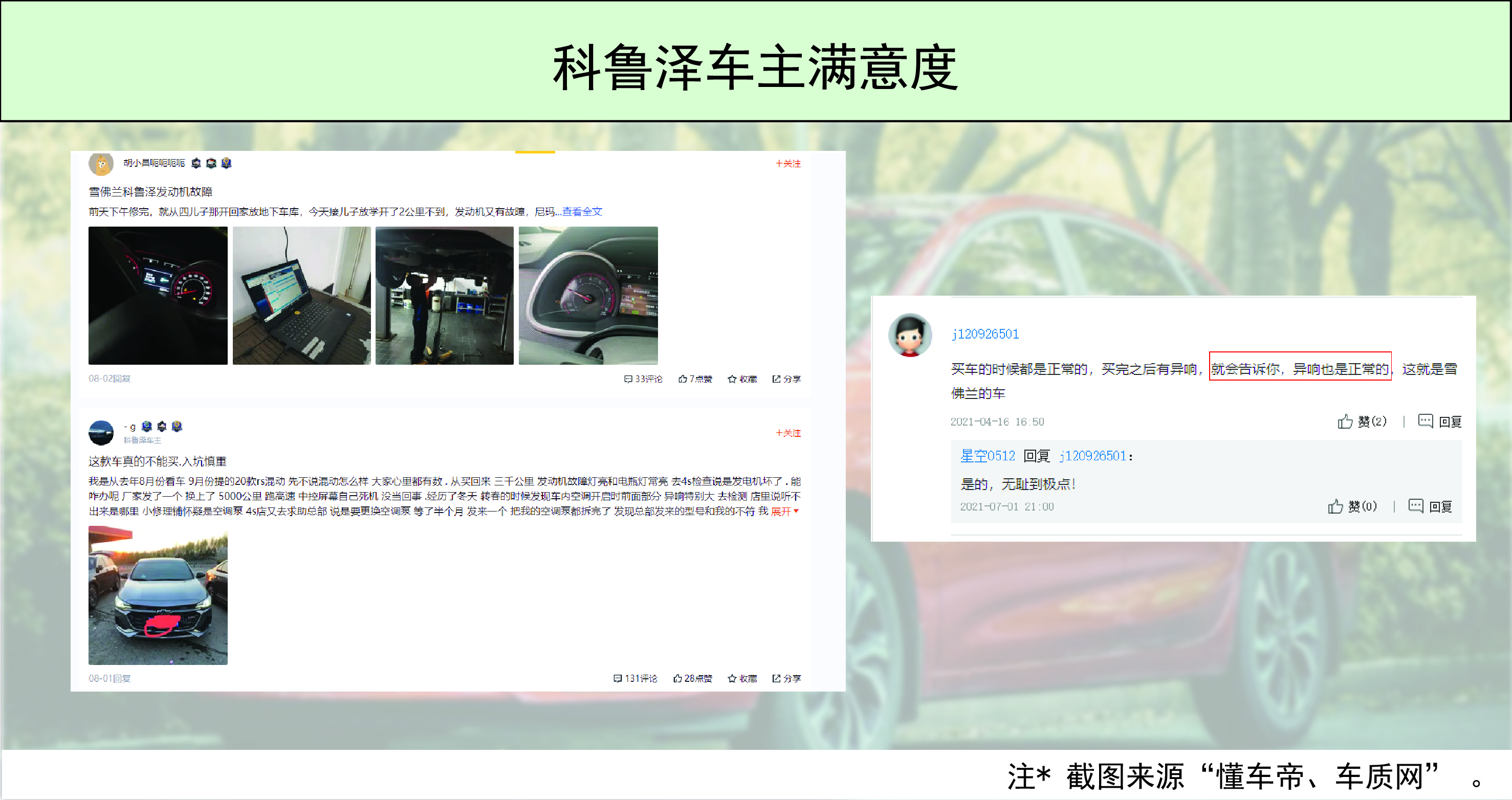Like j120926501 comment 赞(2)
Image resolution: width=1512 pixels, height=800 pixels.
1362,421
